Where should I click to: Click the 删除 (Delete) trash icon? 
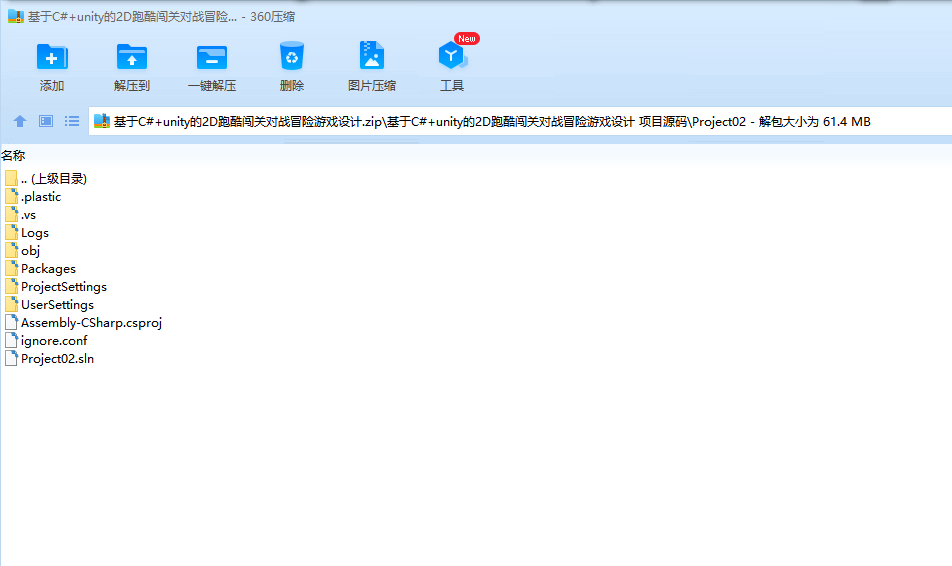pyautogui.click(x=292, y=56)
